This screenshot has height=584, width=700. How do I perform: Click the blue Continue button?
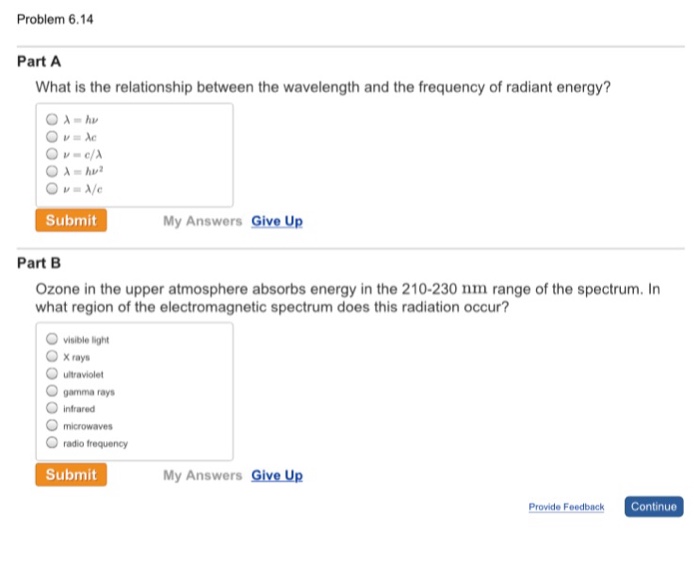[654, 507]
